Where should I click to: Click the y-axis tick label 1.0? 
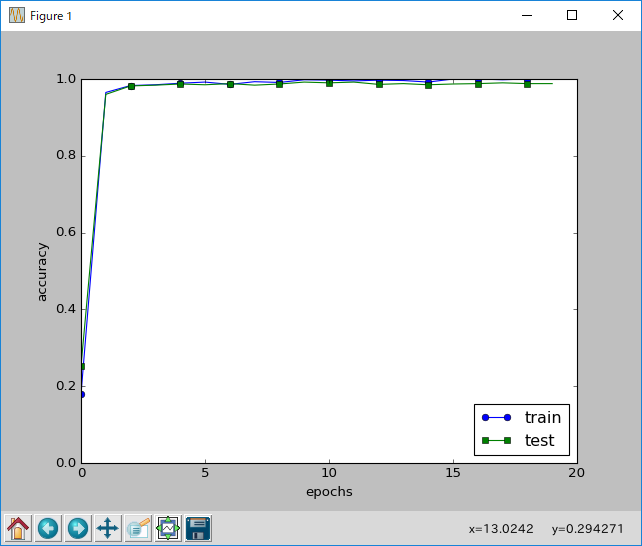[x=66, y=79]
